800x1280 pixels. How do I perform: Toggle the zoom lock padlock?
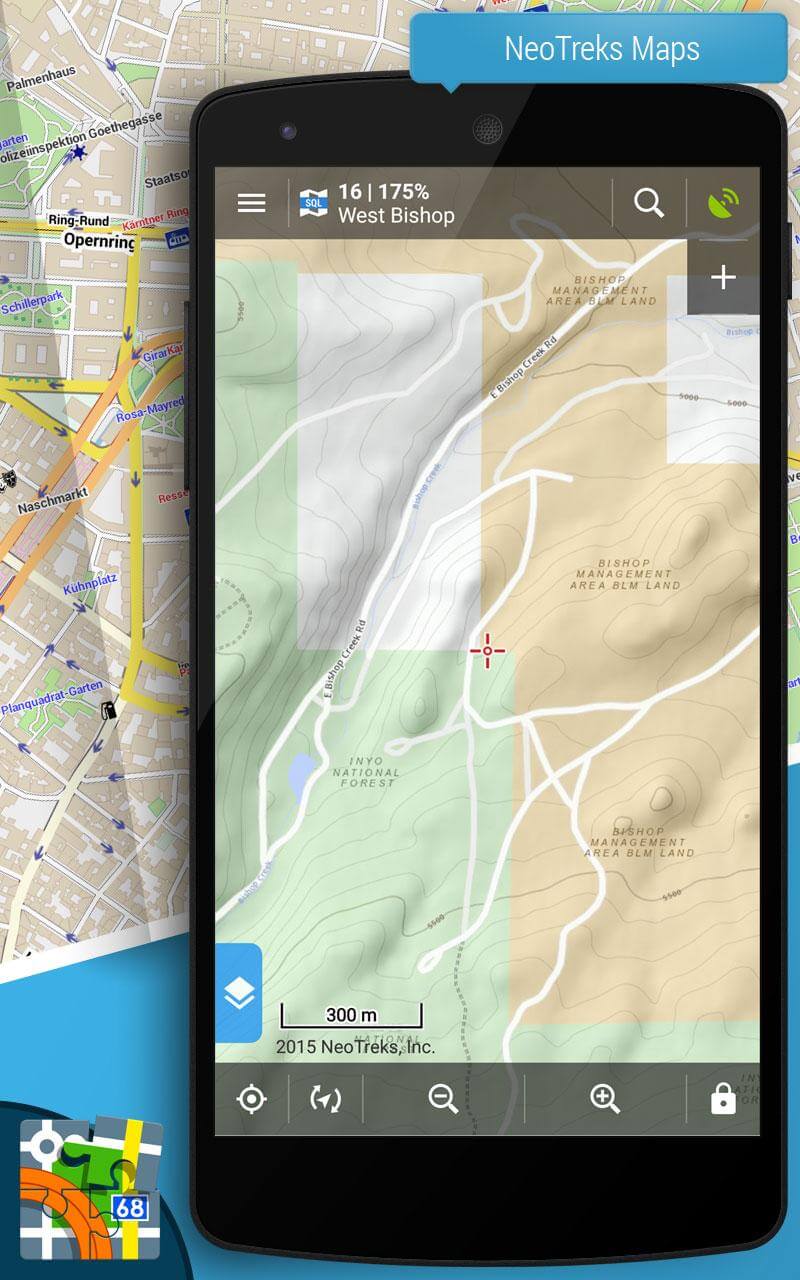click(x=722, y=1100)
